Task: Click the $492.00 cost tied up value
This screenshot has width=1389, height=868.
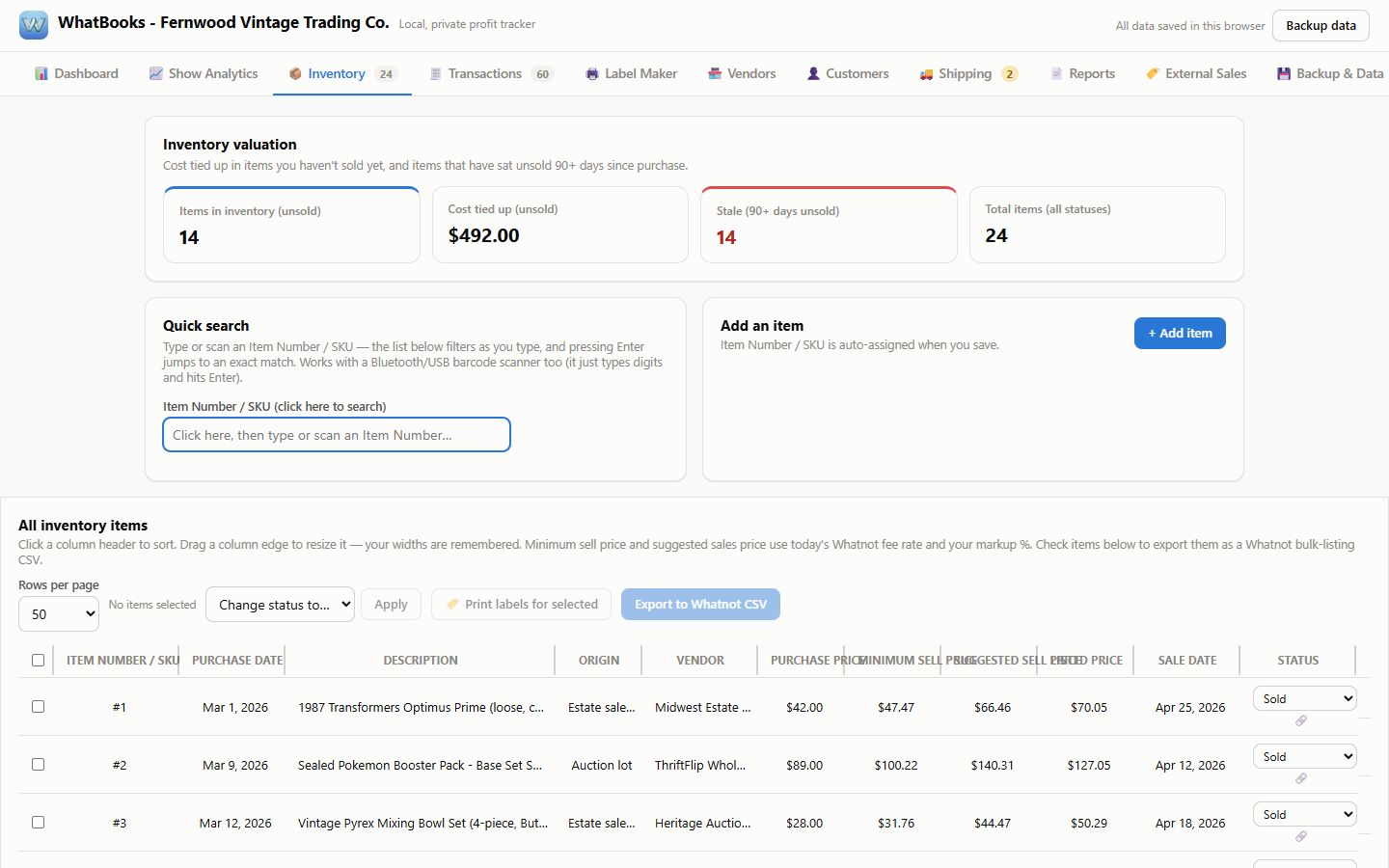Action: [x=484, y=235]
